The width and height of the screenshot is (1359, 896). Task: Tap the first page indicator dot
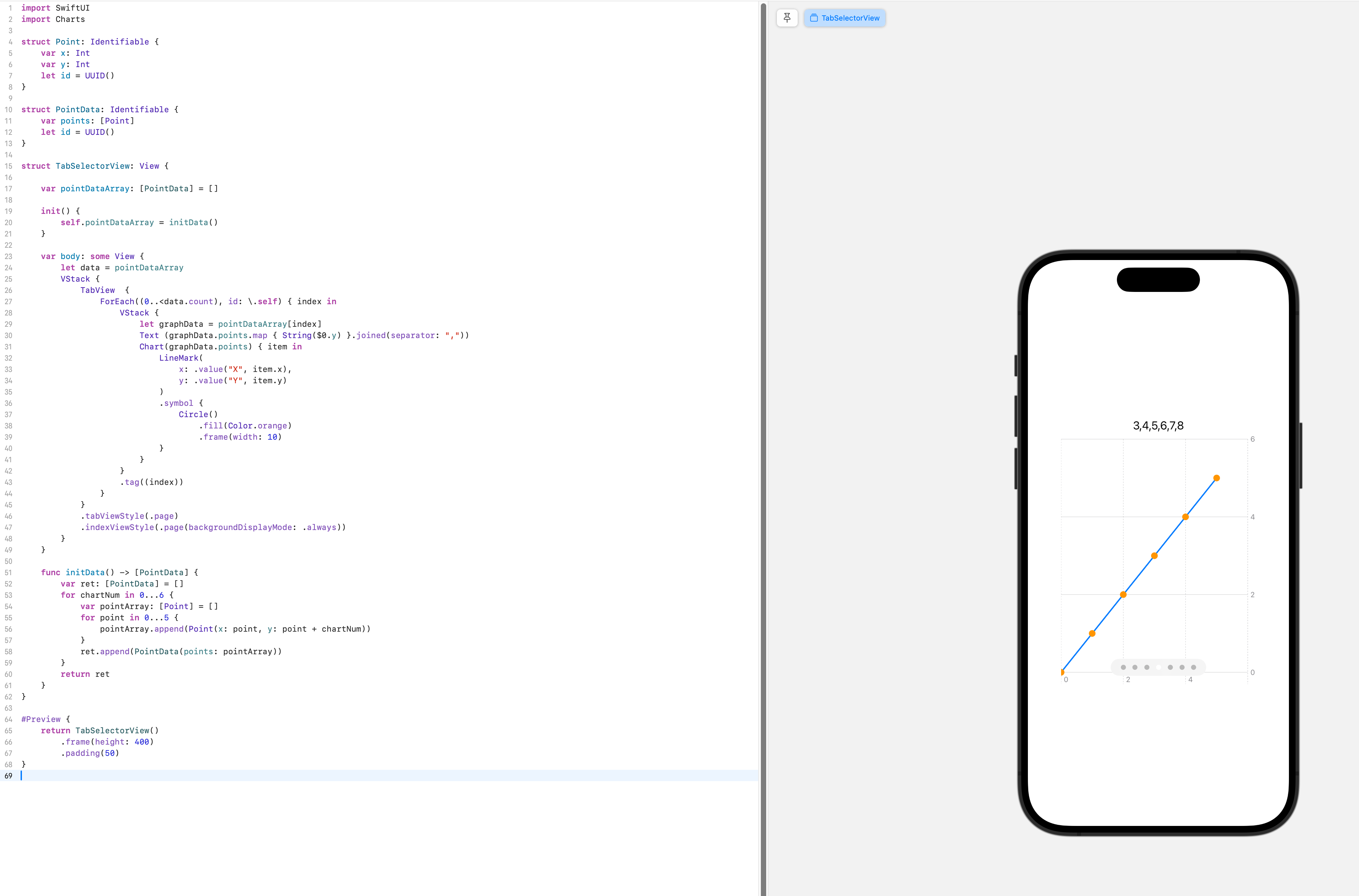1123,668
